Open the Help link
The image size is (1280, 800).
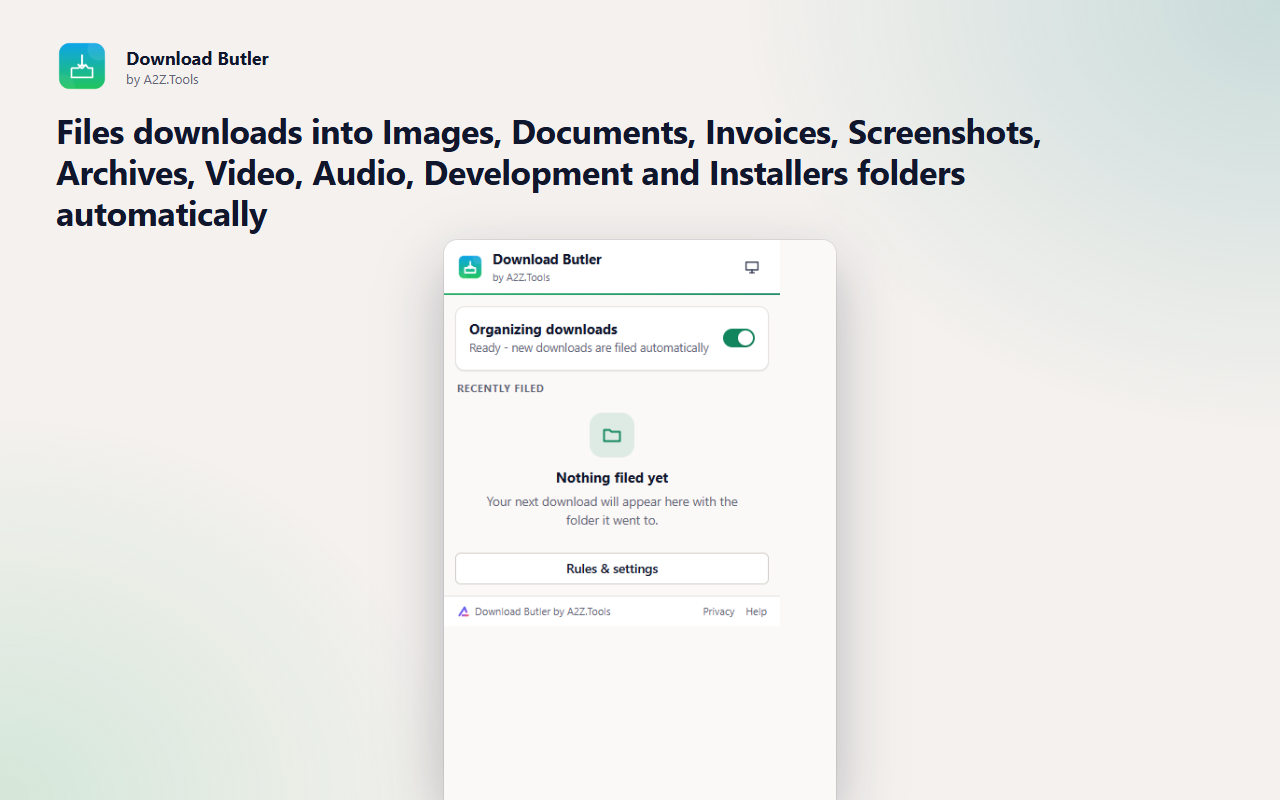coord(756,612)
